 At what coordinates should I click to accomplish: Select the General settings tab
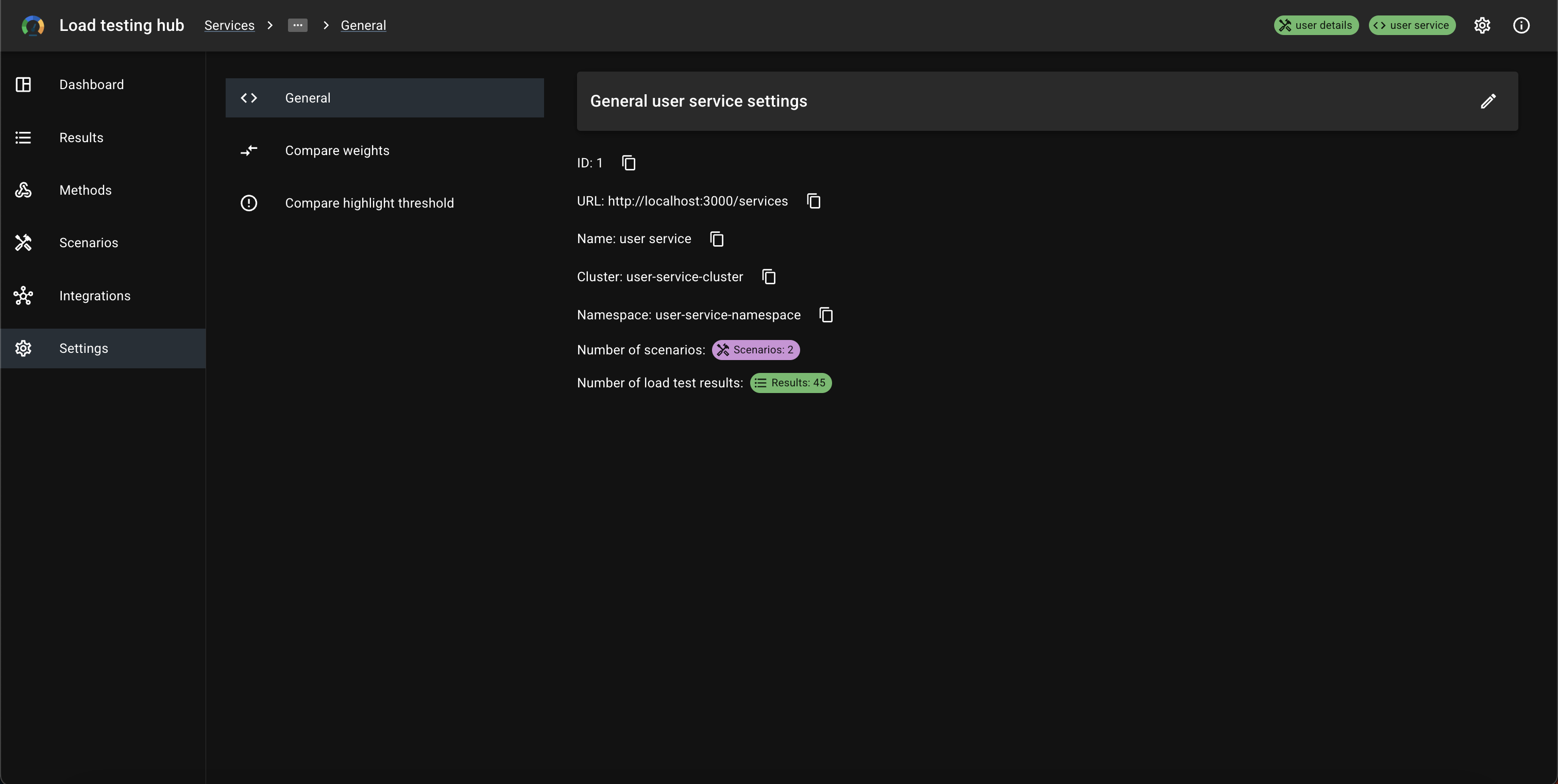385,98
